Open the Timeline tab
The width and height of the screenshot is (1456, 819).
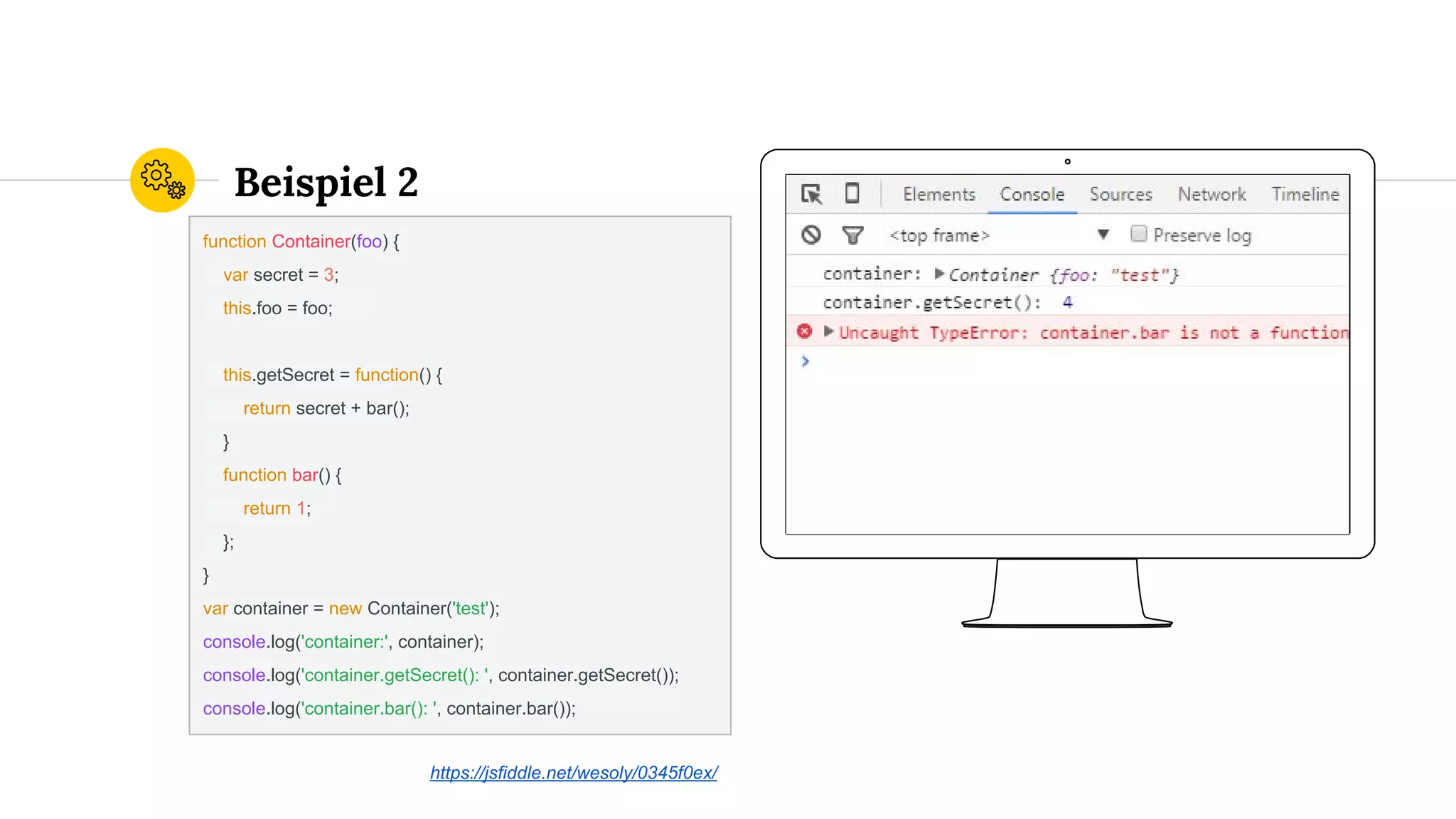tap(1305, 194)
